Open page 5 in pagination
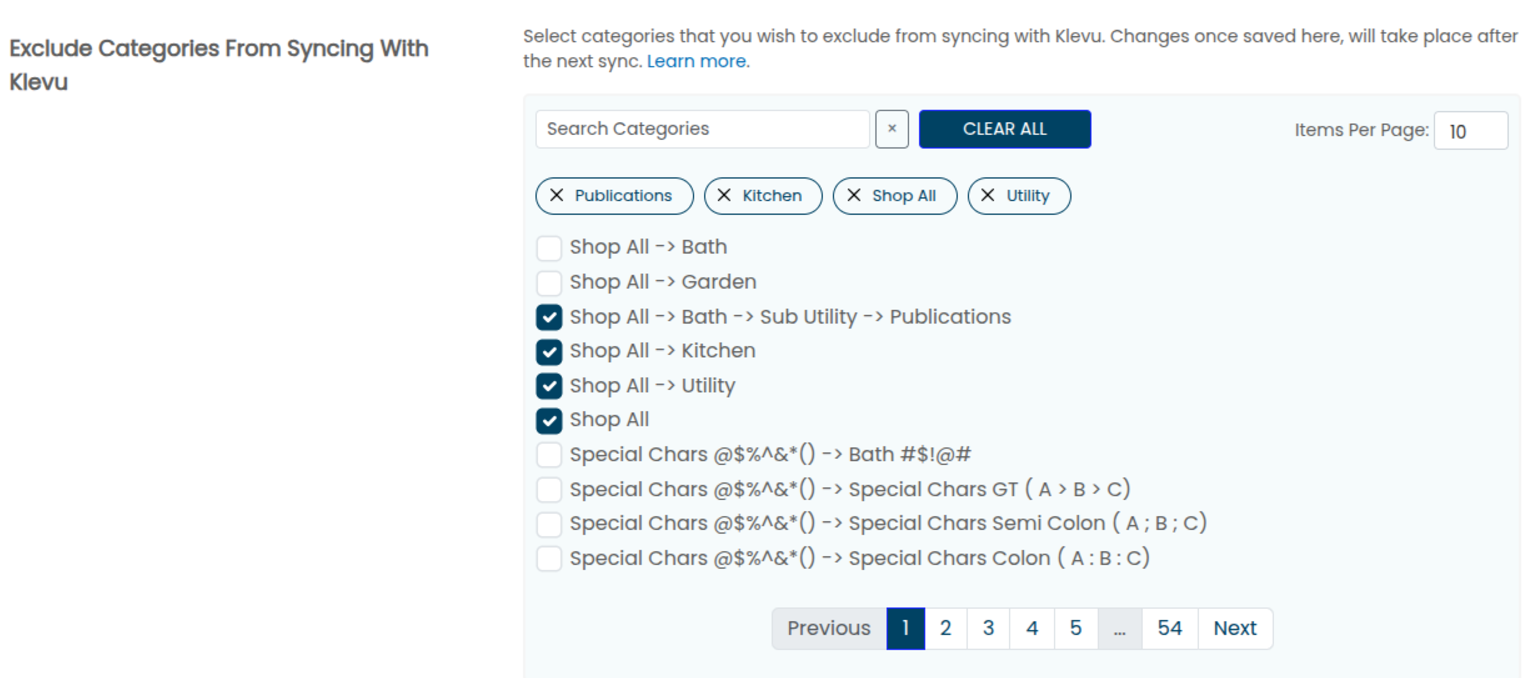The height and width of the screenshot is (678, 1526). coord(1076,628)
